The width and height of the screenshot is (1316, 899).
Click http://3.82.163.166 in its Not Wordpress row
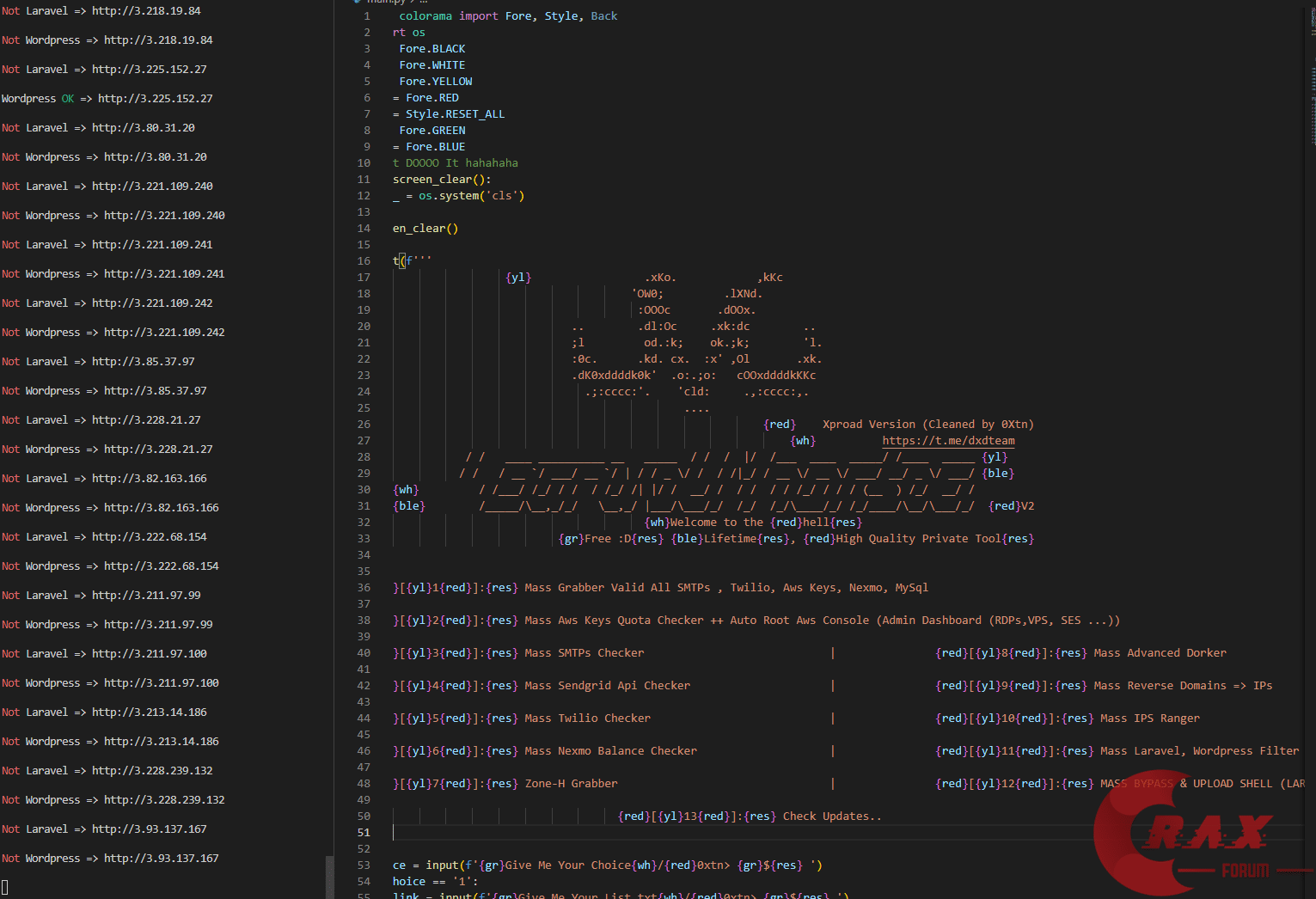(x=162, y=508)
